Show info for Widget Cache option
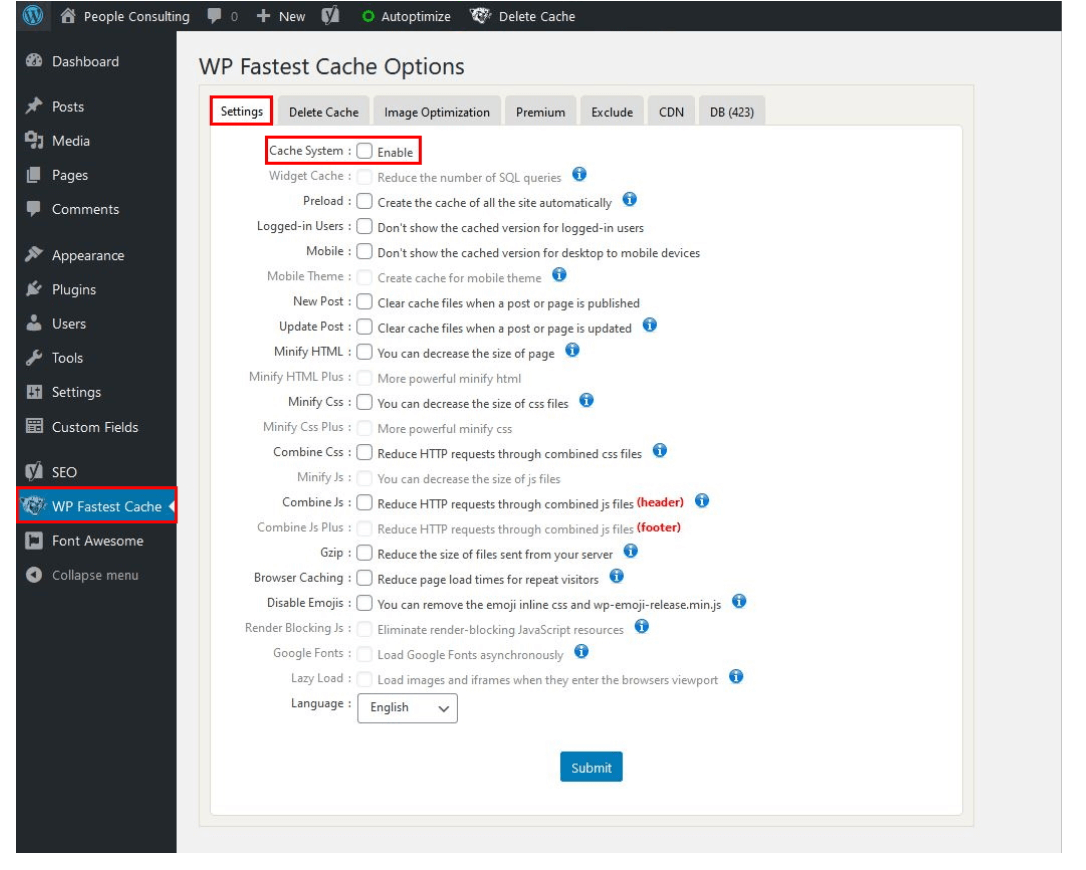The width and height of the screenshot is (1086, 870). point(580,175)
